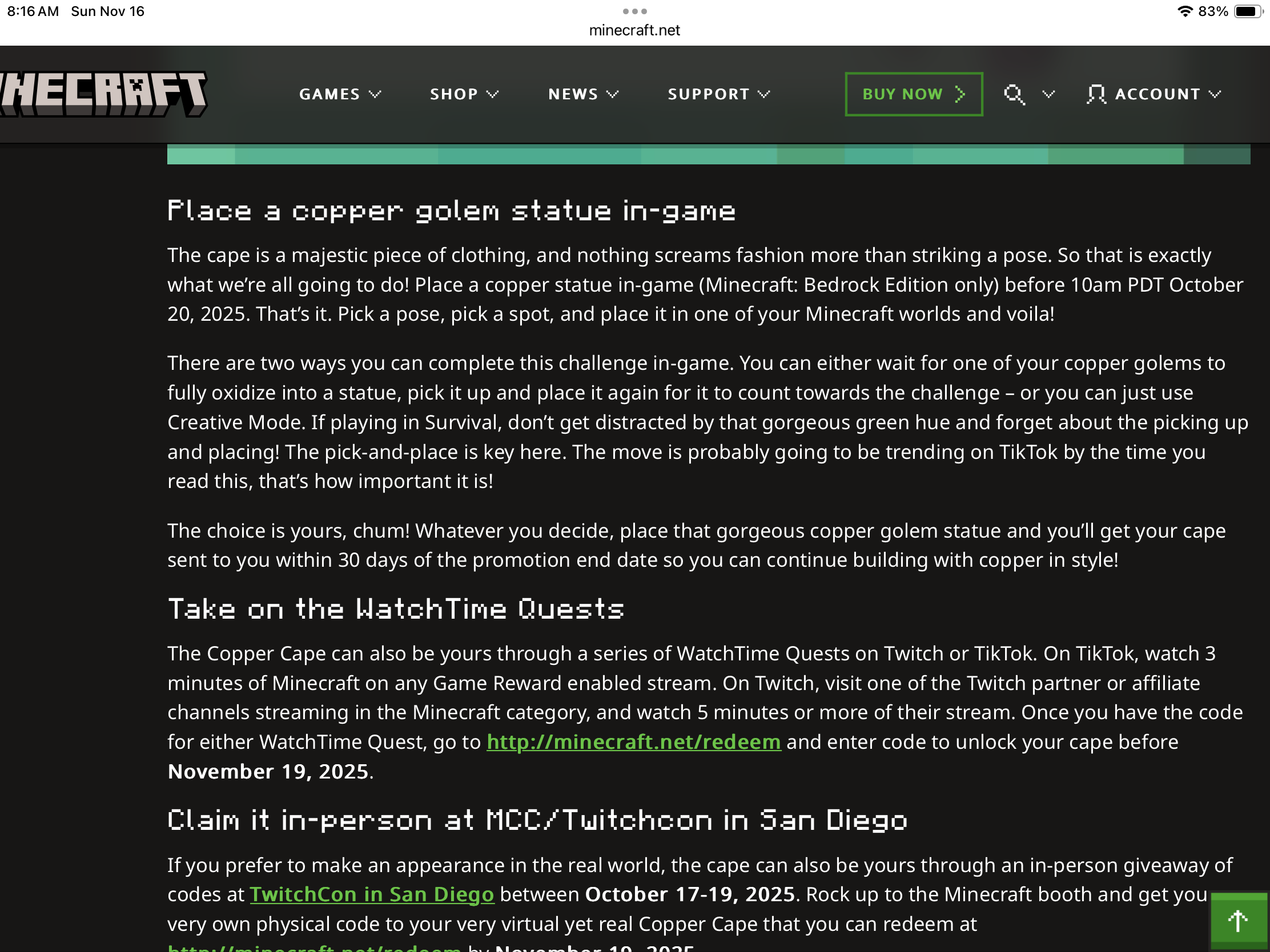The height and width of the screenshot is (952, 1270).
Task: Tap the three-dot multitasking icon
Action: 634,11
